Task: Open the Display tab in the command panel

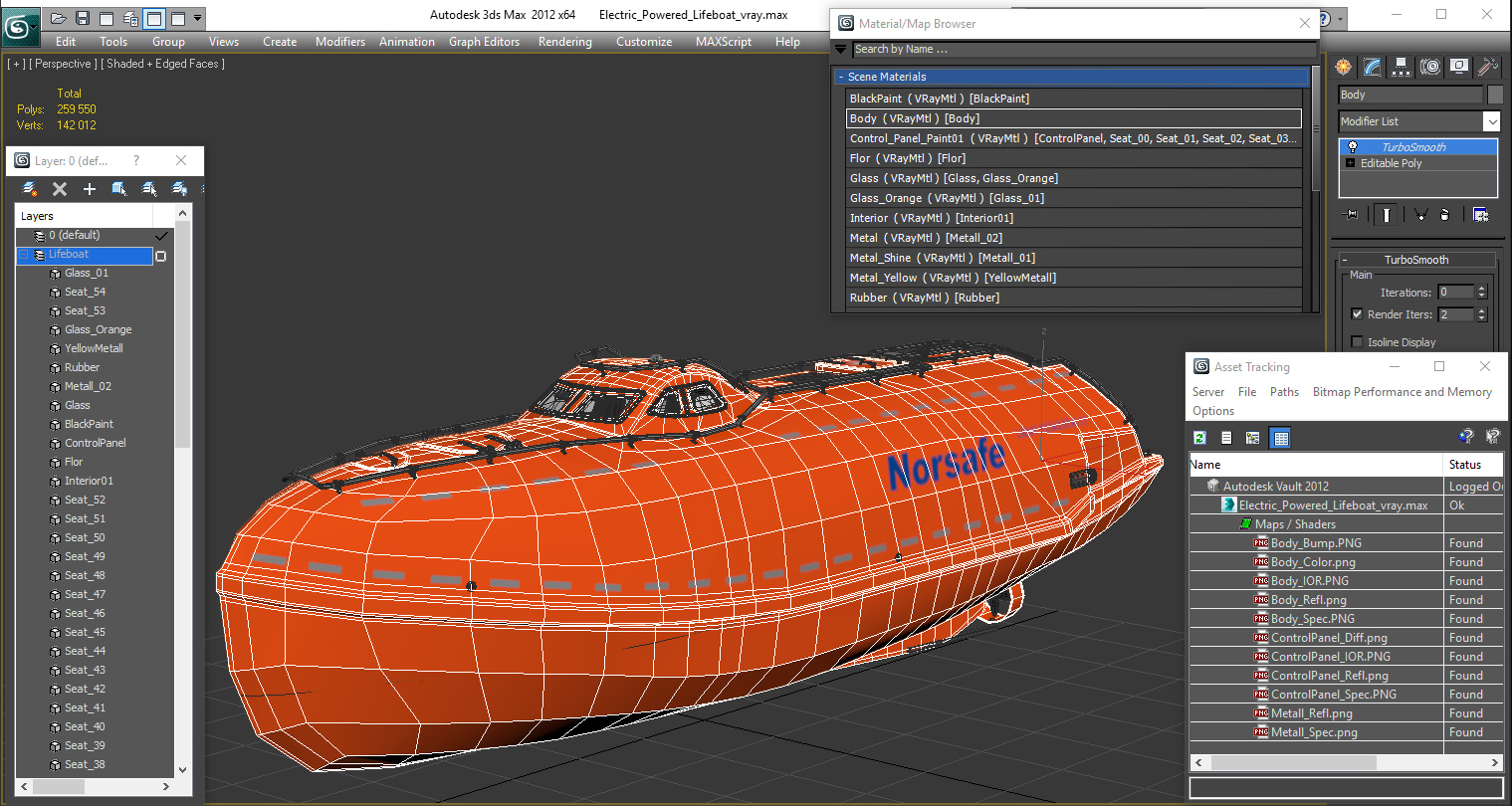Action: point(1459,67)
